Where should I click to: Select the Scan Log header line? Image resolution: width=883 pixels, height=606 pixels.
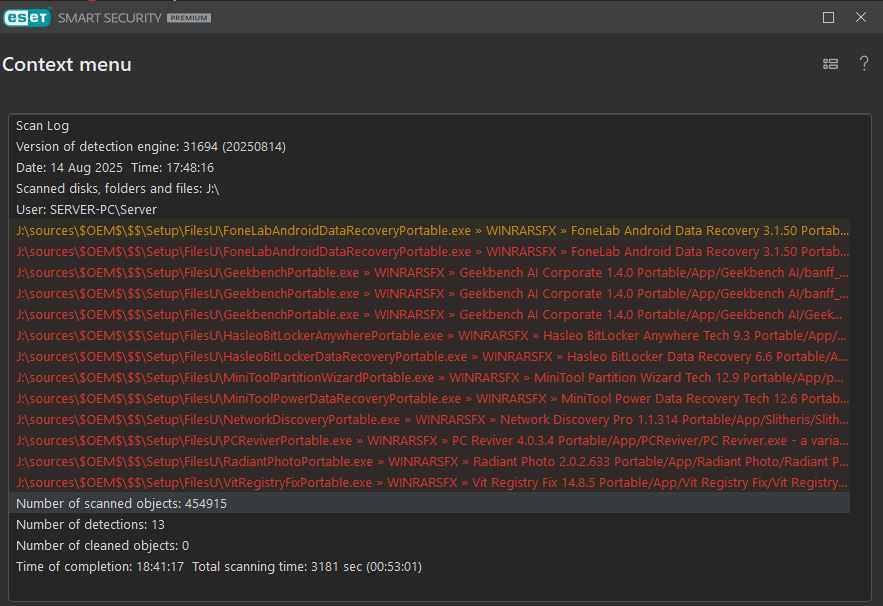[x=430, y=126]
